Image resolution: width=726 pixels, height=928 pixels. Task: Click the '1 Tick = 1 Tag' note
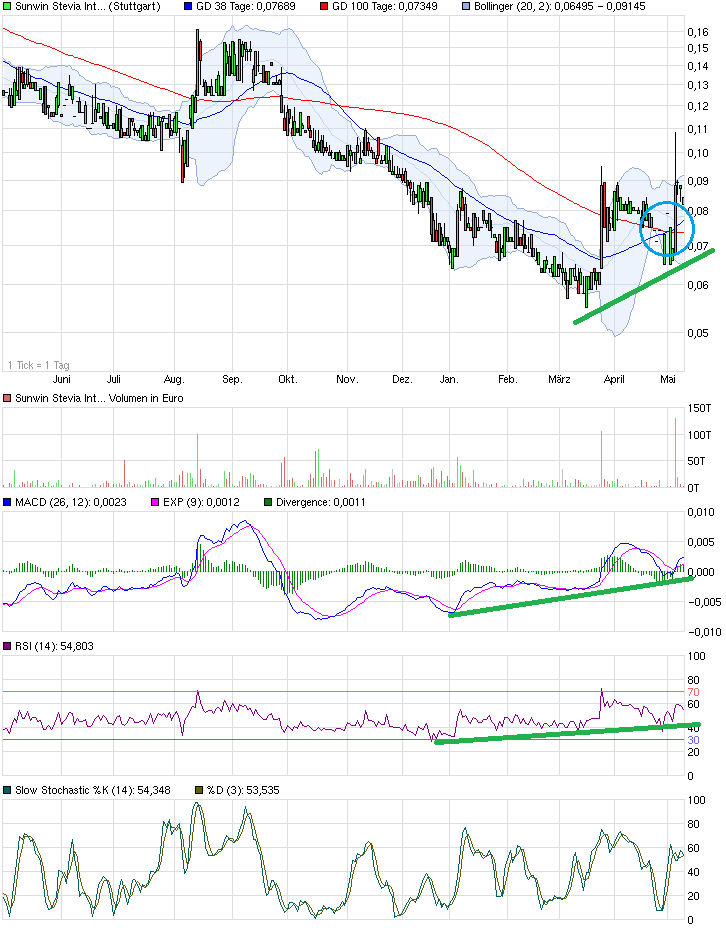[x=39, y=365]
